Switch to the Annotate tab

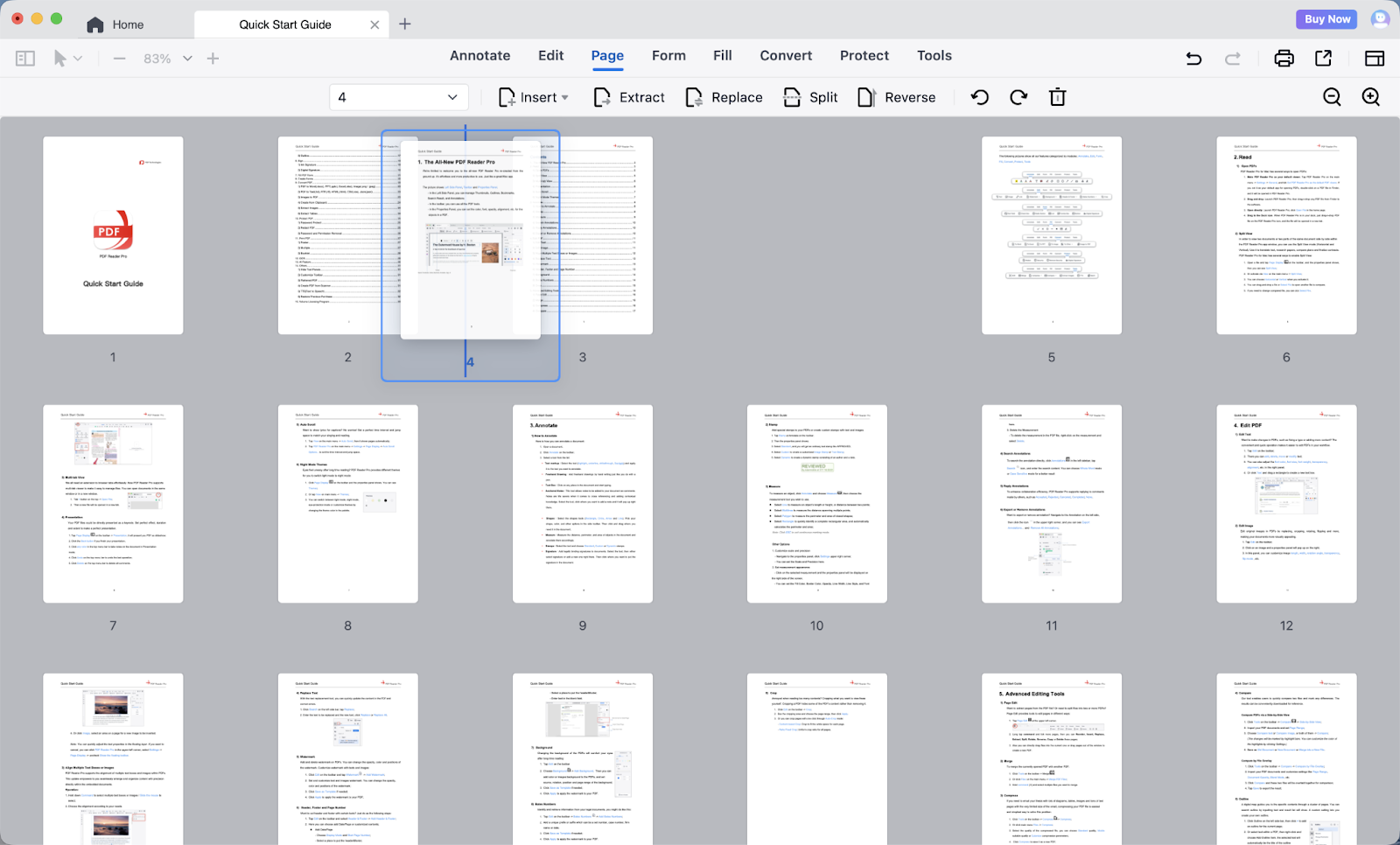[479, 55]
